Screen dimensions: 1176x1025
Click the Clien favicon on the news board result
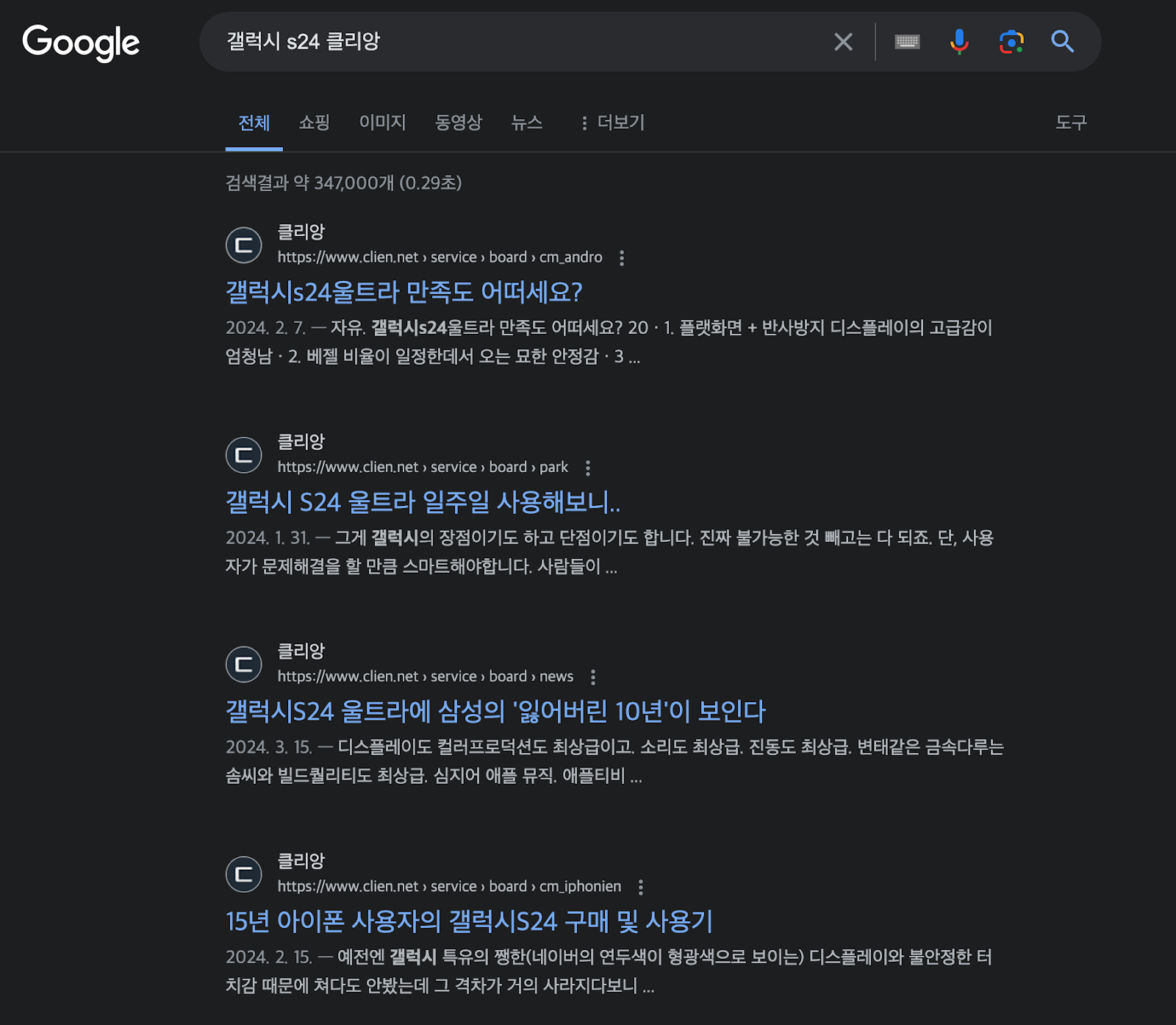243,664
